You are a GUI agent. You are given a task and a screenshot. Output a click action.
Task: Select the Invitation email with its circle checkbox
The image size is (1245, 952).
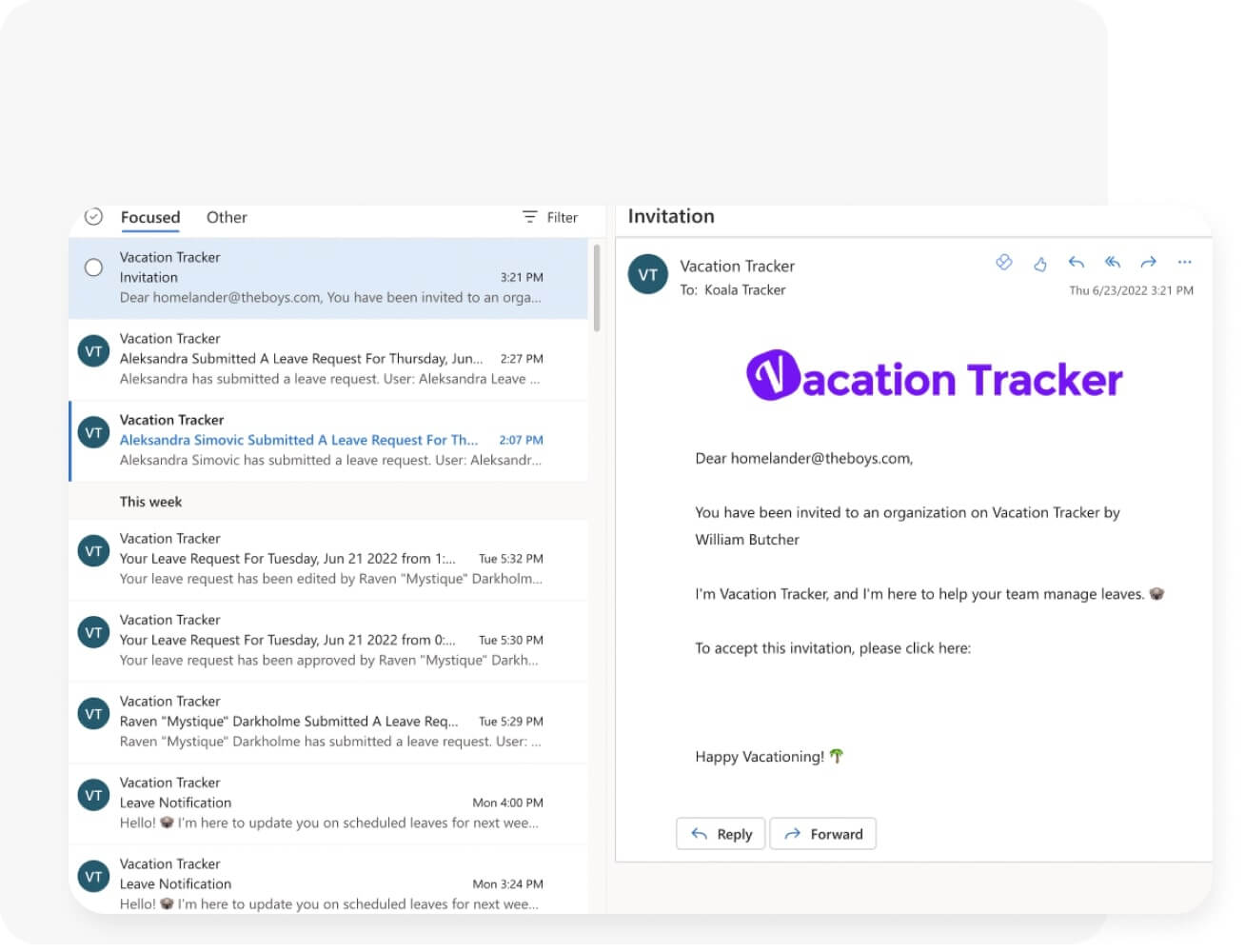tap(93, 268)
